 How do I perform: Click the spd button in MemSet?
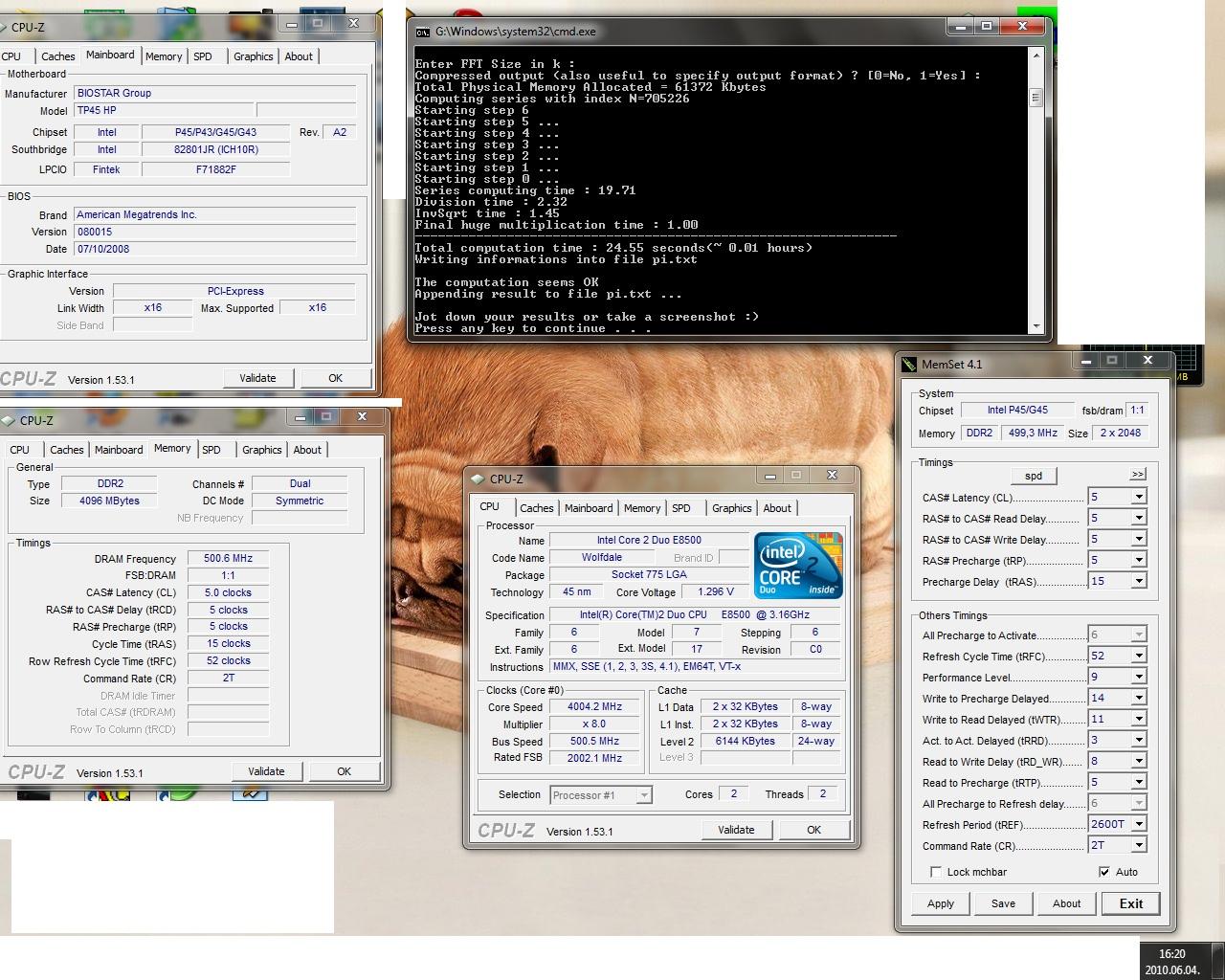(1034, 476)
